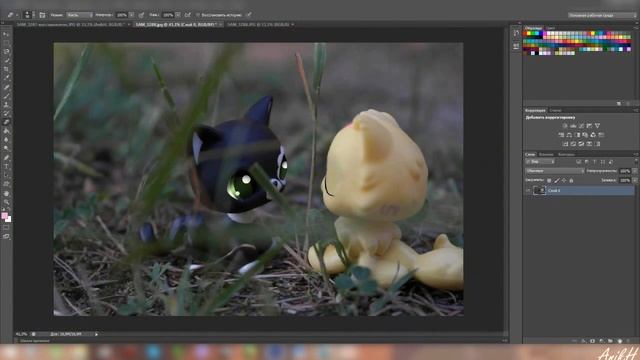Select the Zoom tool
This screenshot has width=640, height=360.
pyautogui.click(x=6, y=202)
